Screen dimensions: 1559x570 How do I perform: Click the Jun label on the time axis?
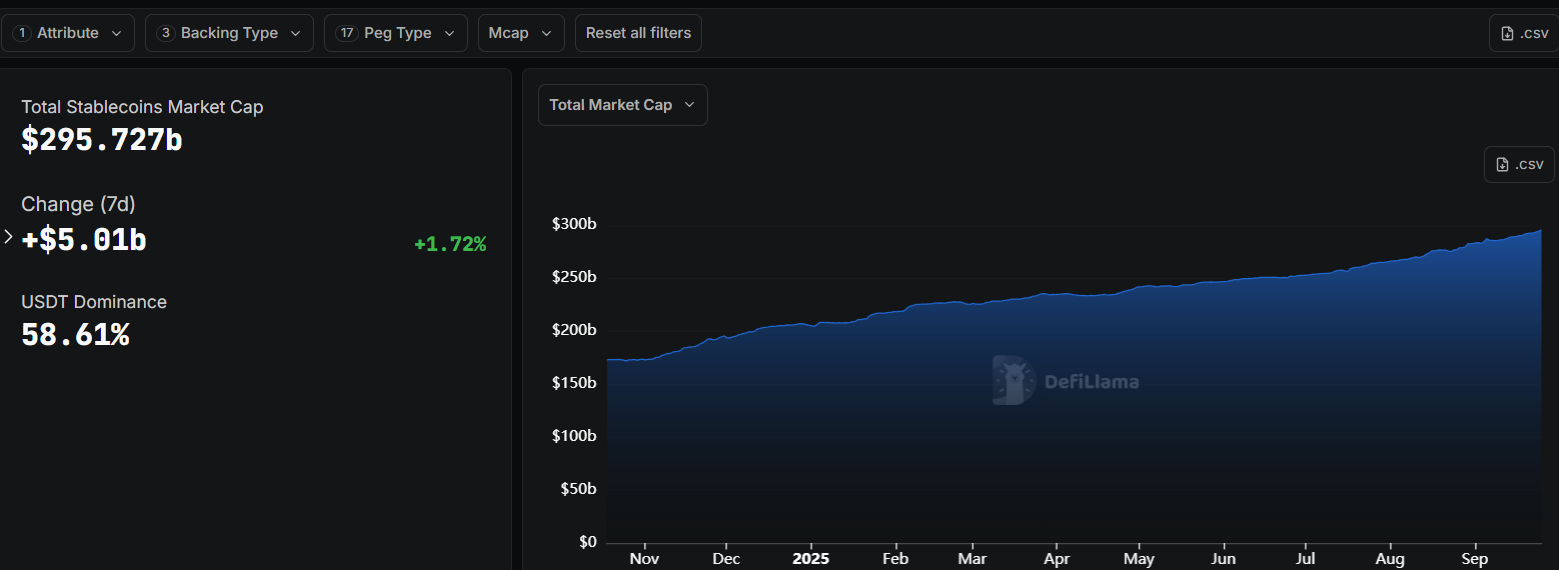[1222, 558]
